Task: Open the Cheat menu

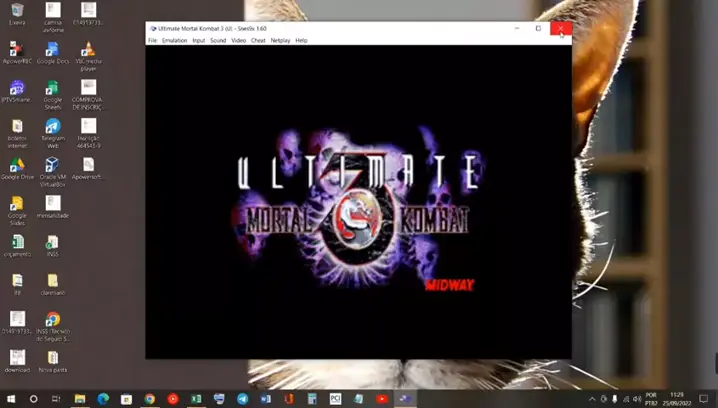Action: click(258, 40)
